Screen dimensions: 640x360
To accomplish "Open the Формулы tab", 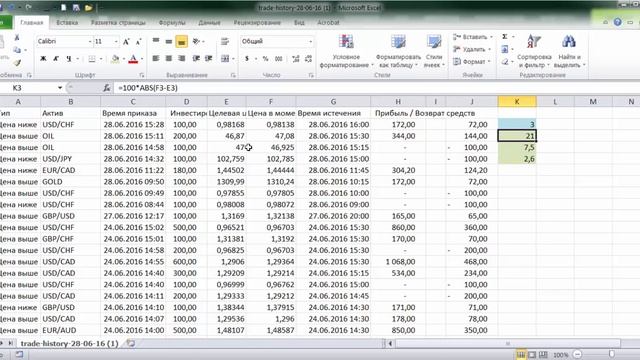I will point(172,22).
